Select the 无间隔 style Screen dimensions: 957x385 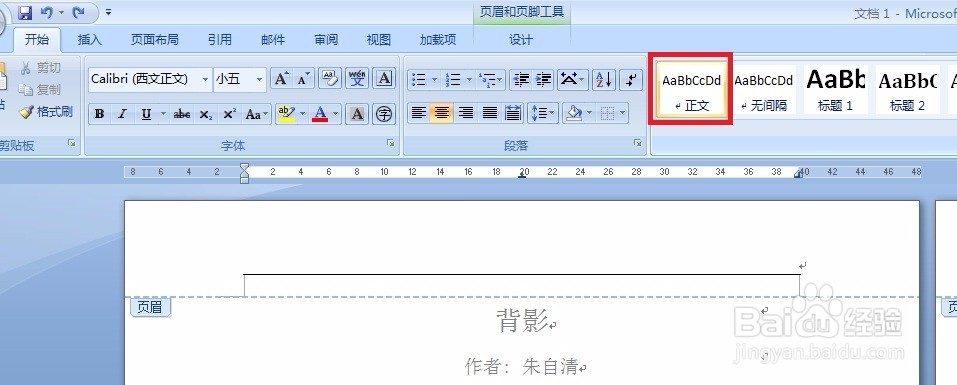[x=763, y=90]
